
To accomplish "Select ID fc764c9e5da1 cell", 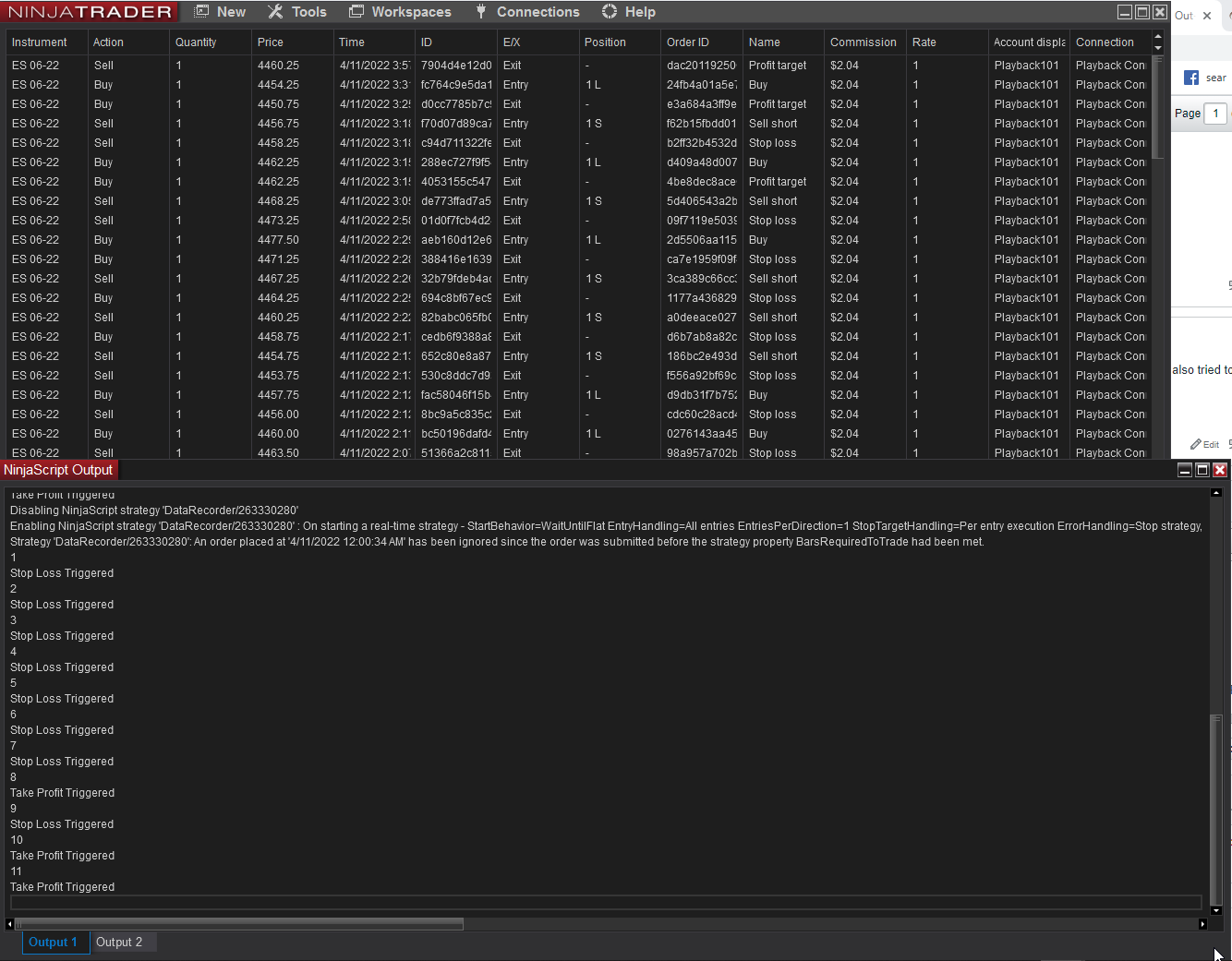I will (x=455, y=85).
